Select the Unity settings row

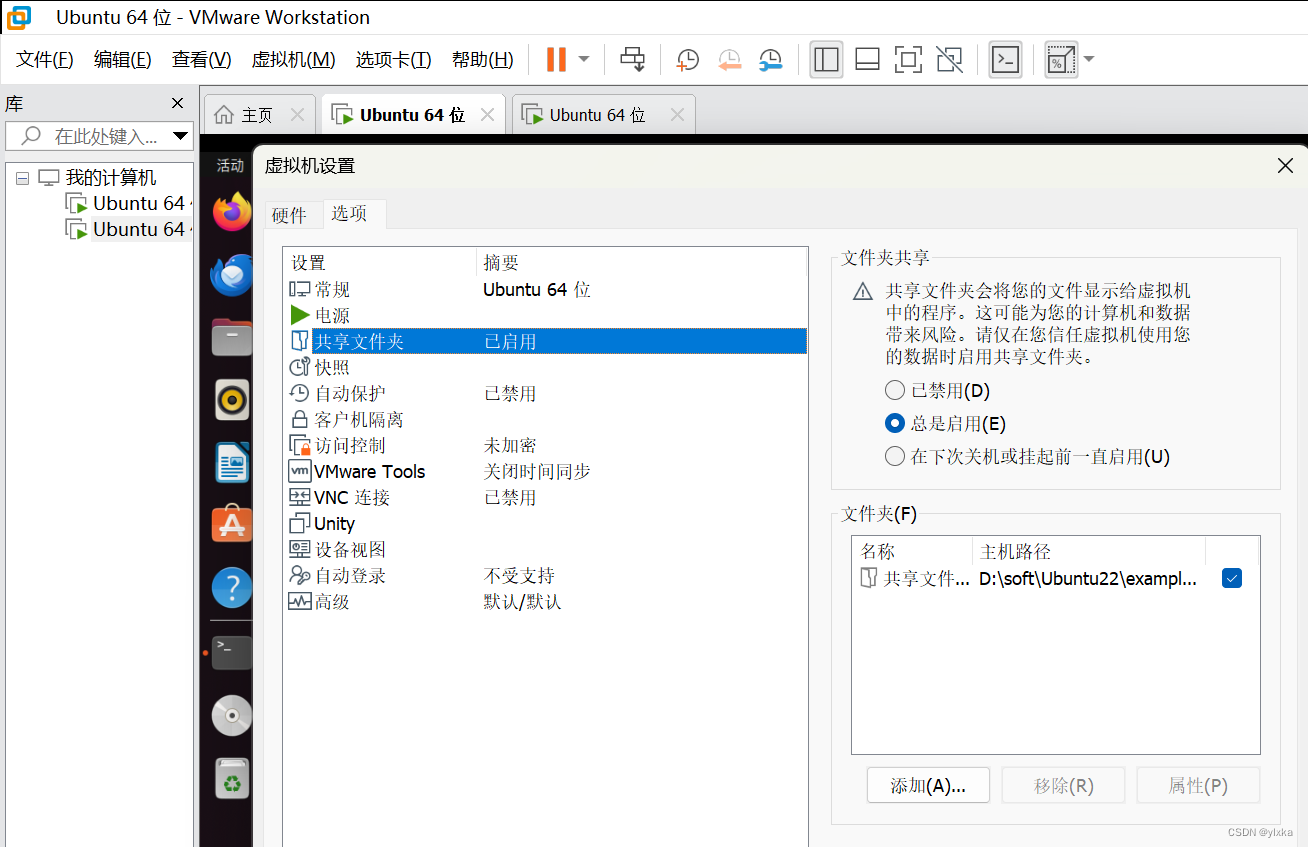click(x=545, y=524)
